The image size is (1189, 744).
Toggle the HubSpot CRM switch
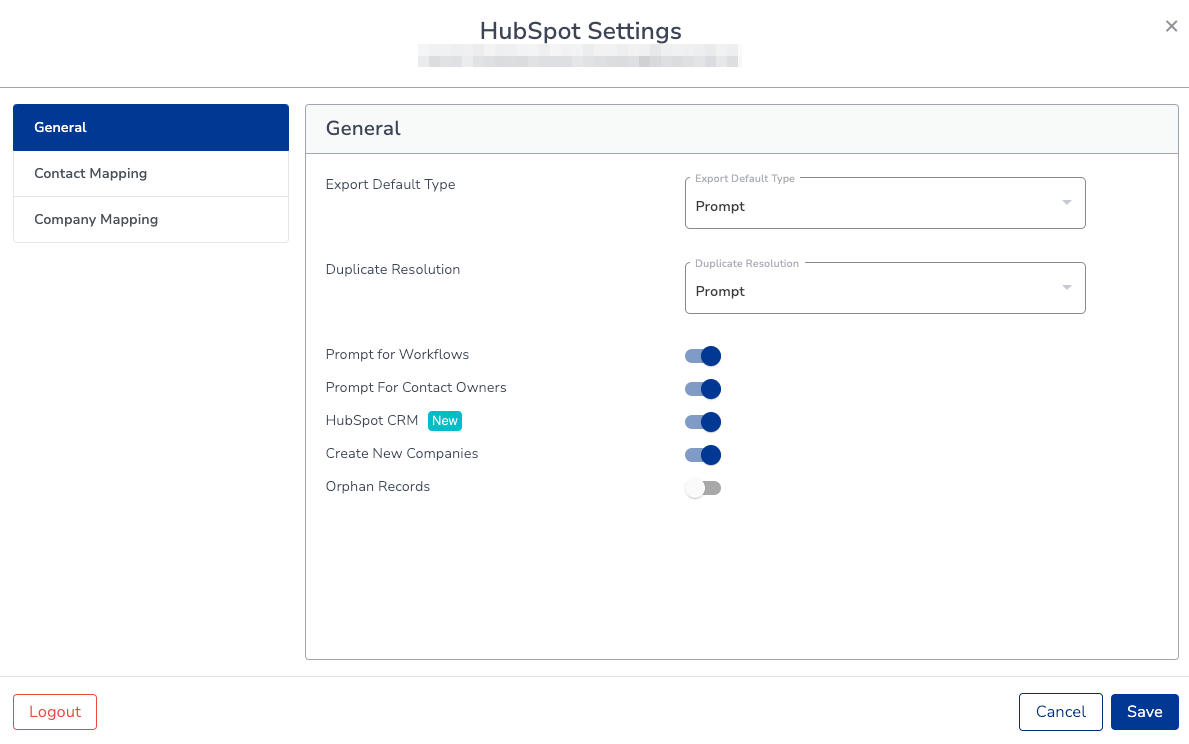(x=703, y=422)
